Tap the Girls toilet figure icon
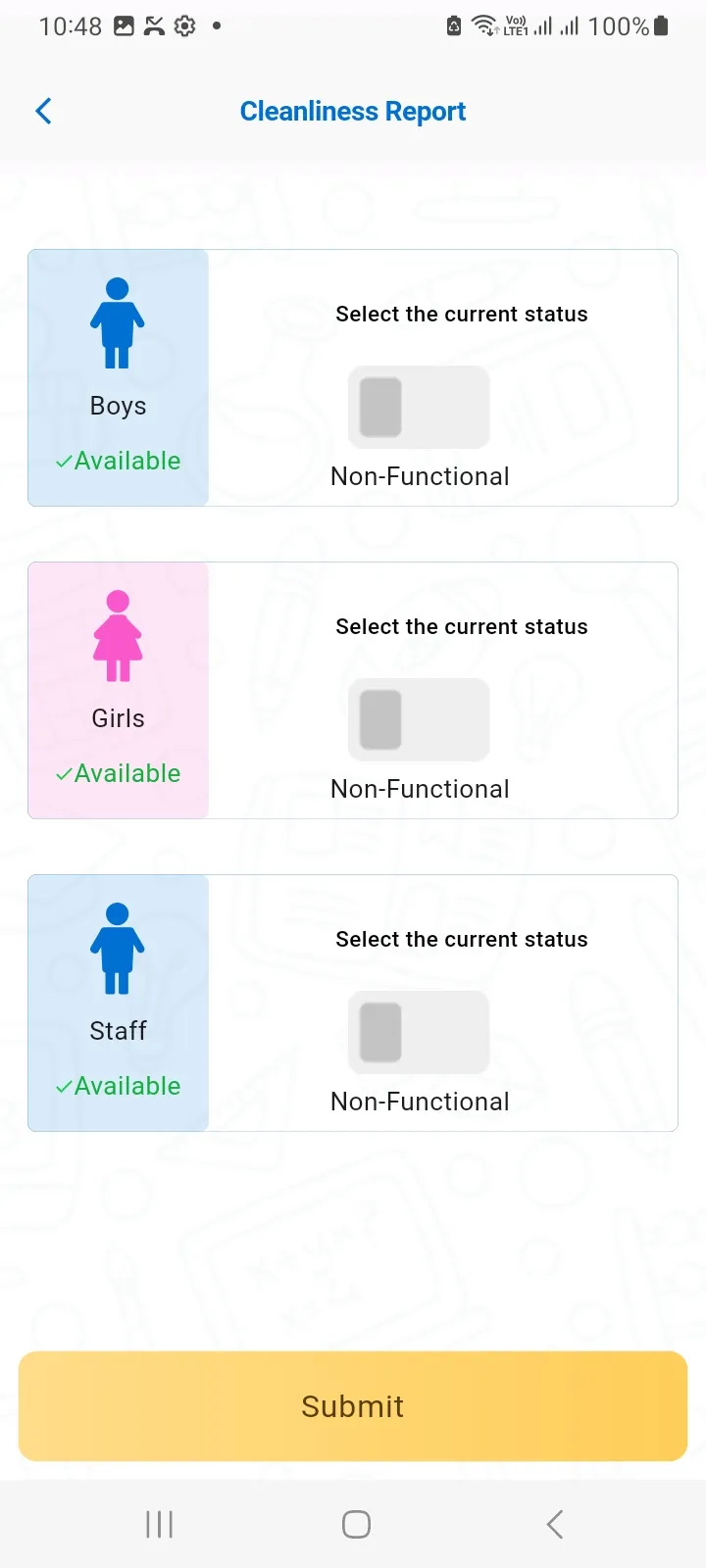This screenshot has height=1568, width=706. (x=118, y=636)
